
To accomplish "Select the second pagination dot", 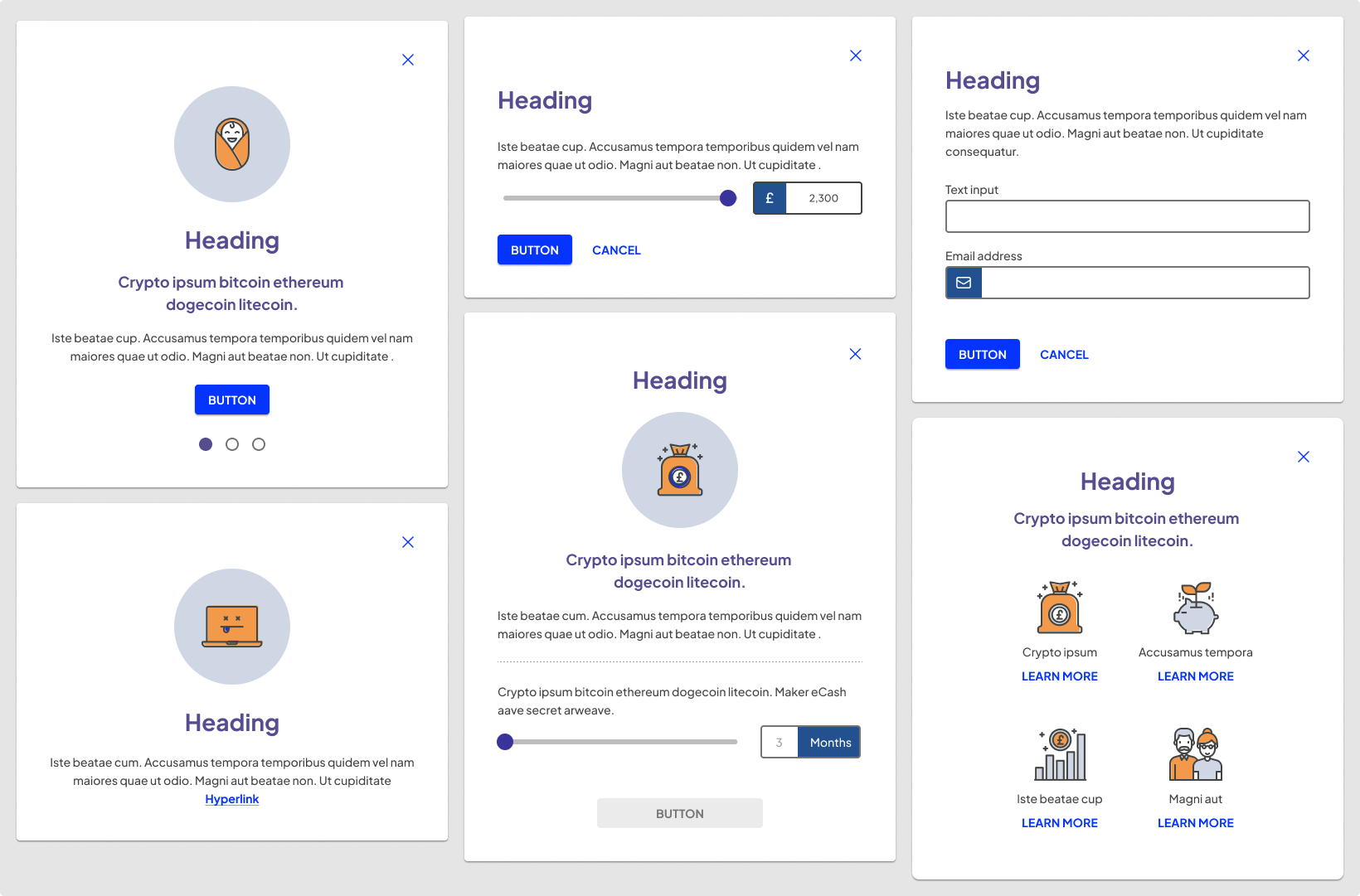I will [x=232, y=444].
